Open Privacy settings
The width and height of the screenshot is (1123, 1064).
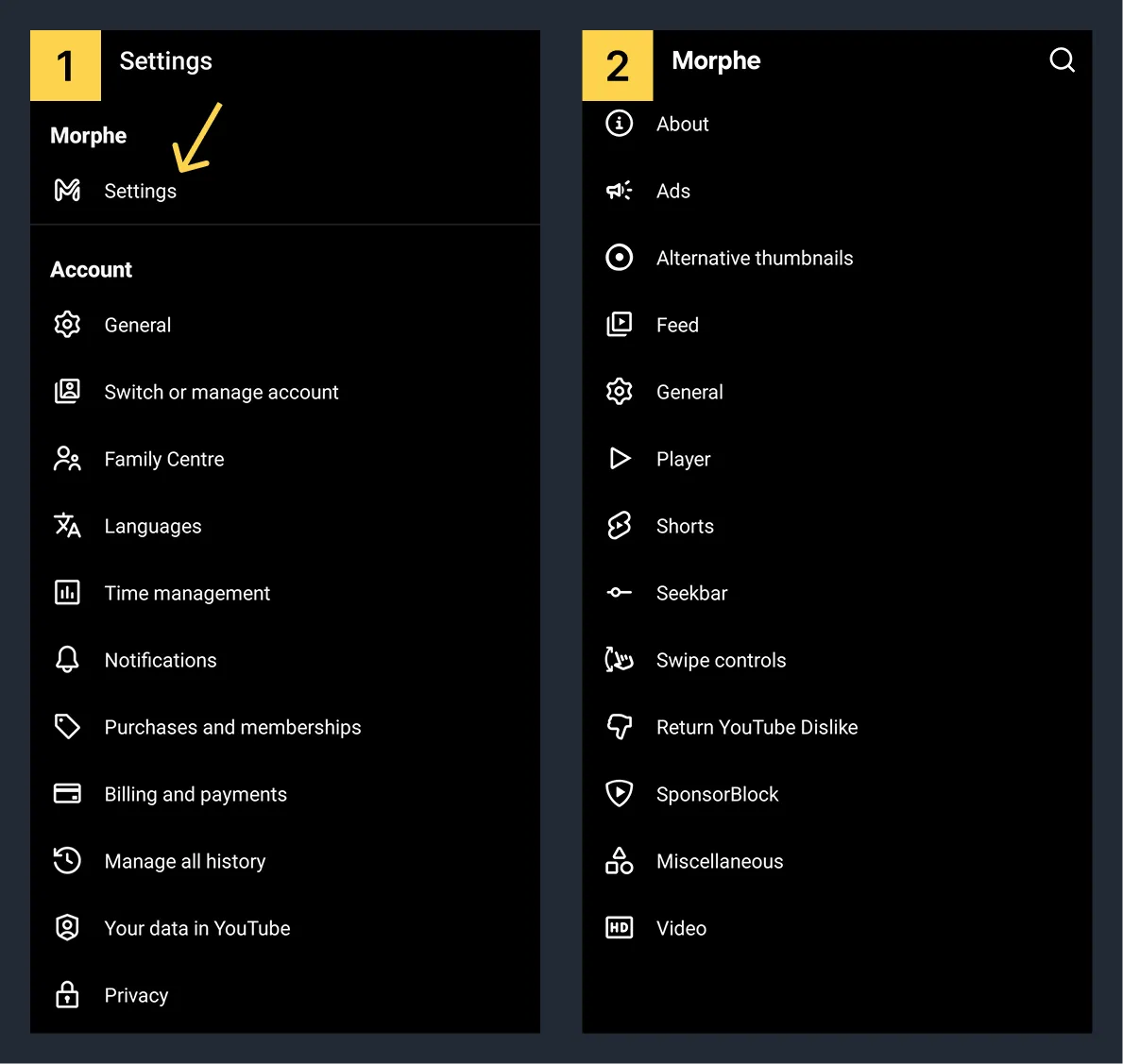tap(285, 995)
